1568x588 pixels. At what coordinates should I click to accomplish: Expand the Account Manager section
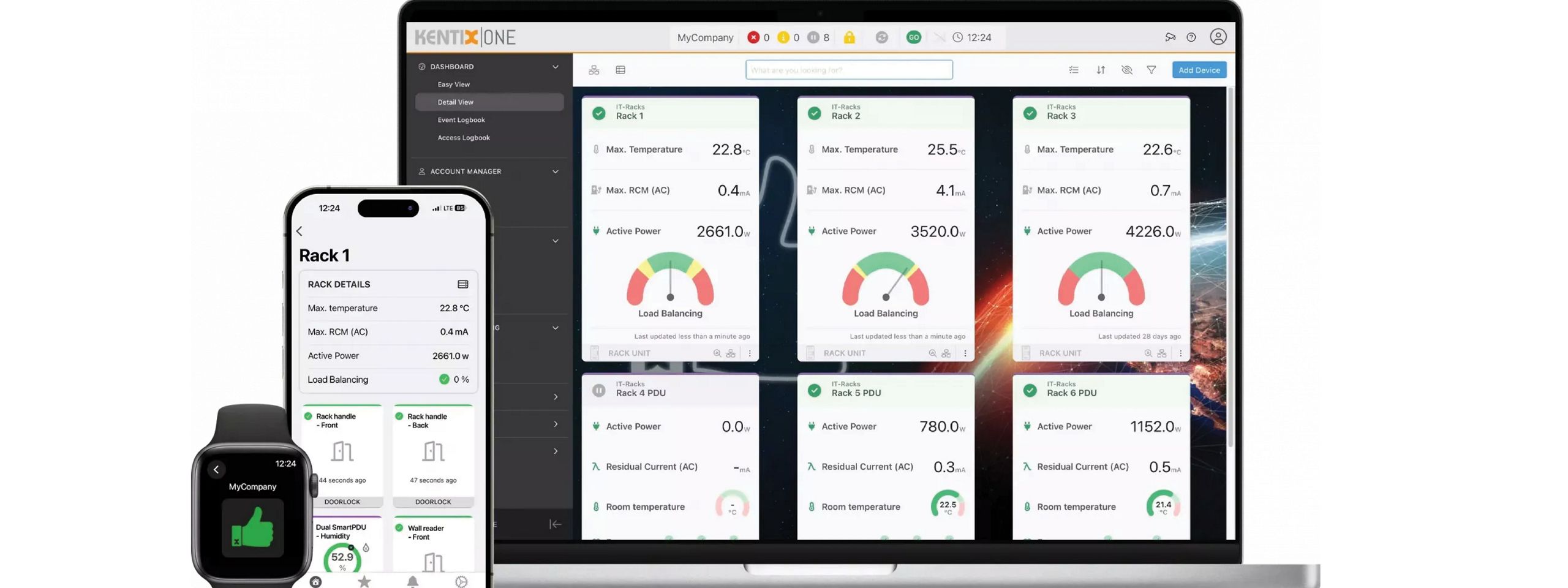click(x=555, y=171)
